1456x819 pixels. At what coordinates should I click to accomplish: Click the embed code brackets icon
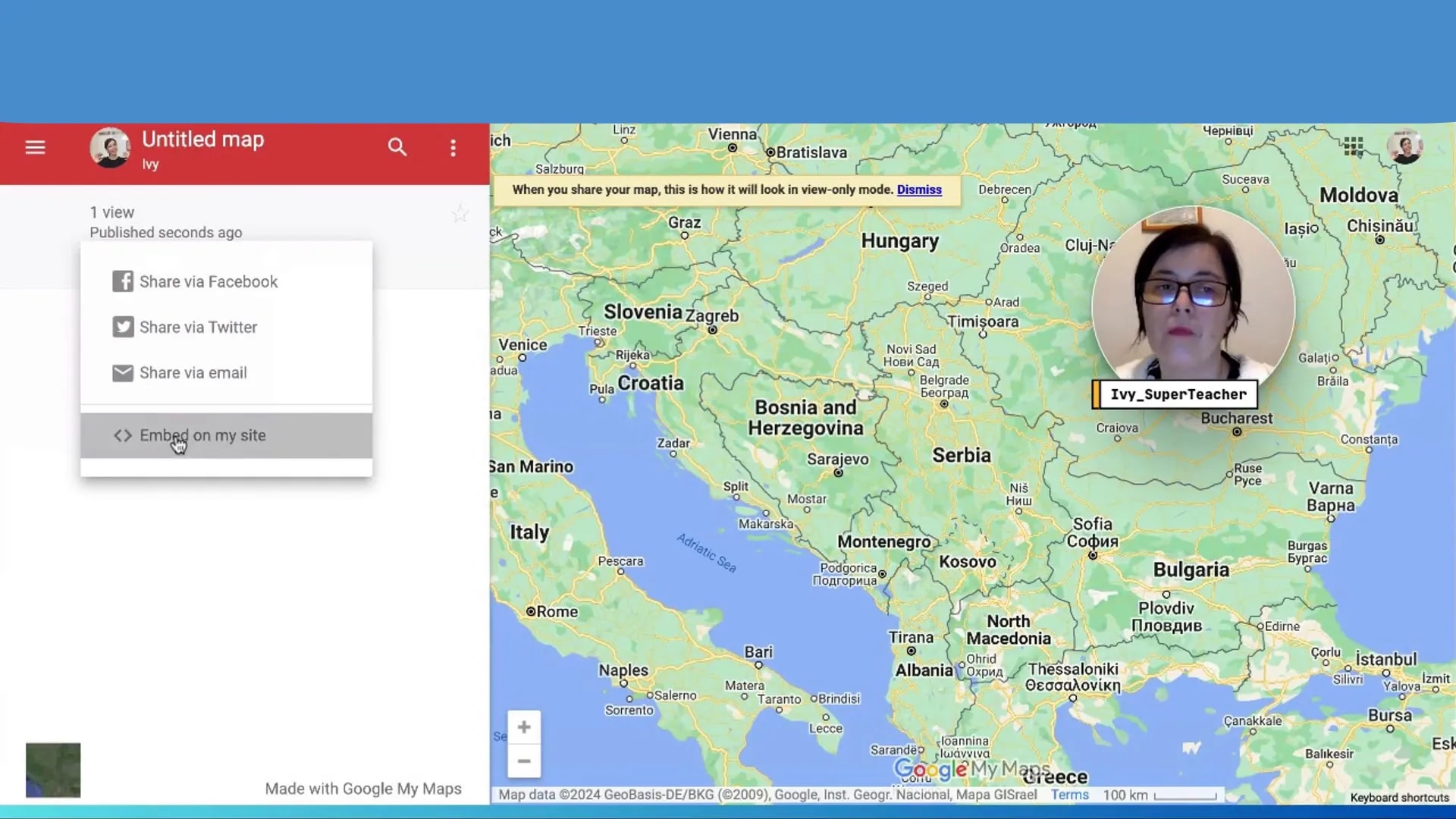coord(122,435)
